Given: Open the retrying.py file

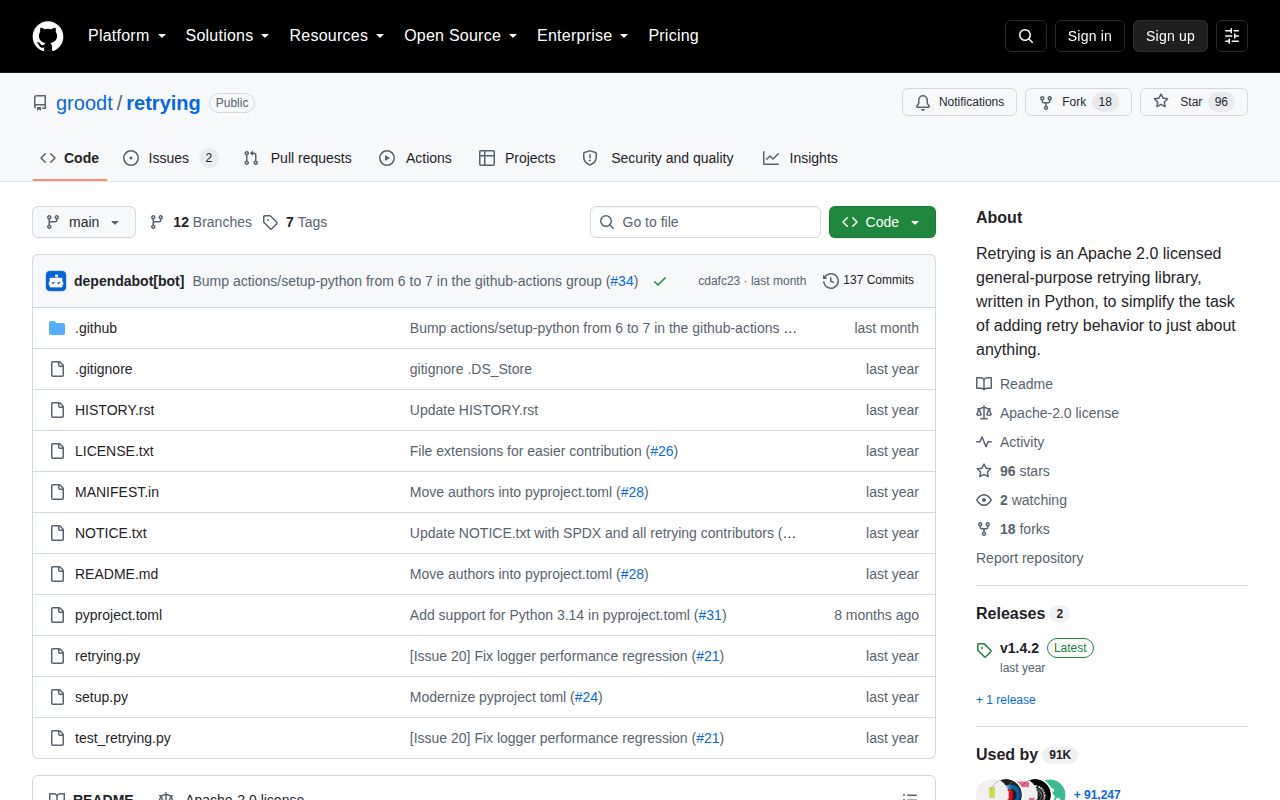Looking at the screenshot, I should point(107,656).
